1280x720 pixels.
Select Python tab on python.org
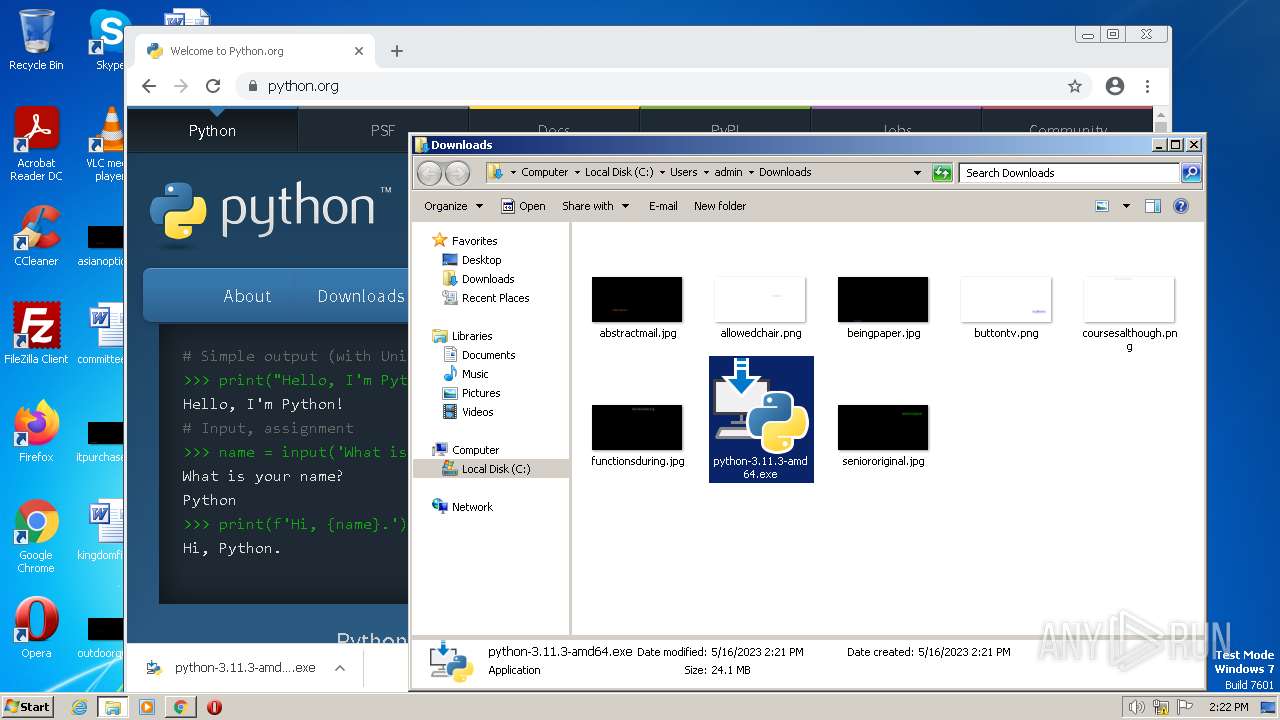pos(212,130)
